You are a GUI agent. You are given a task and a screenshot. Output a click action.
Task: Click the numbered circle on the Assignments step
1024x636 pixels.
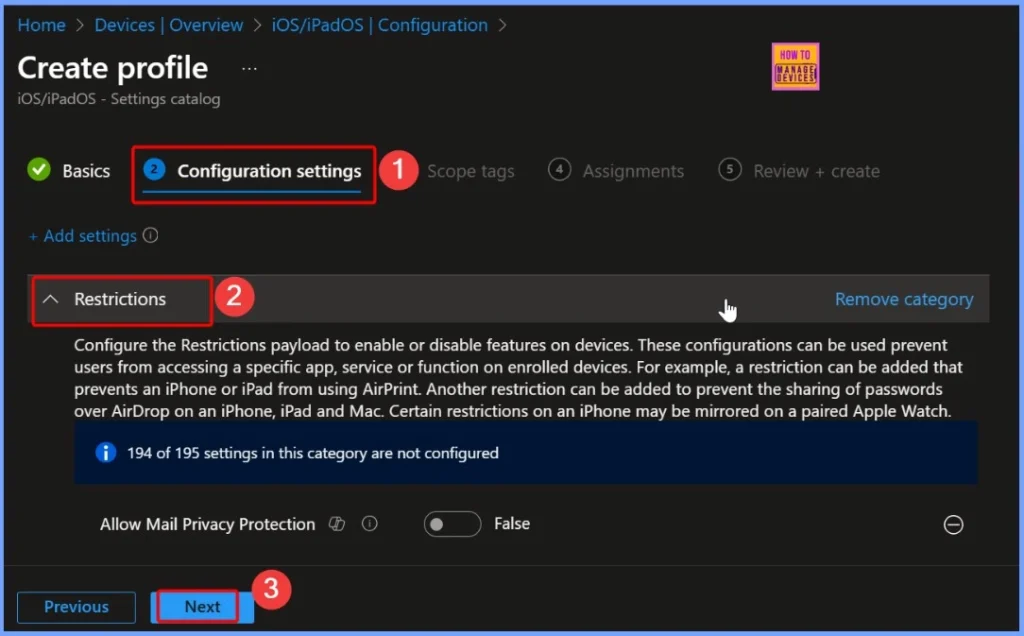pos(560,170)
